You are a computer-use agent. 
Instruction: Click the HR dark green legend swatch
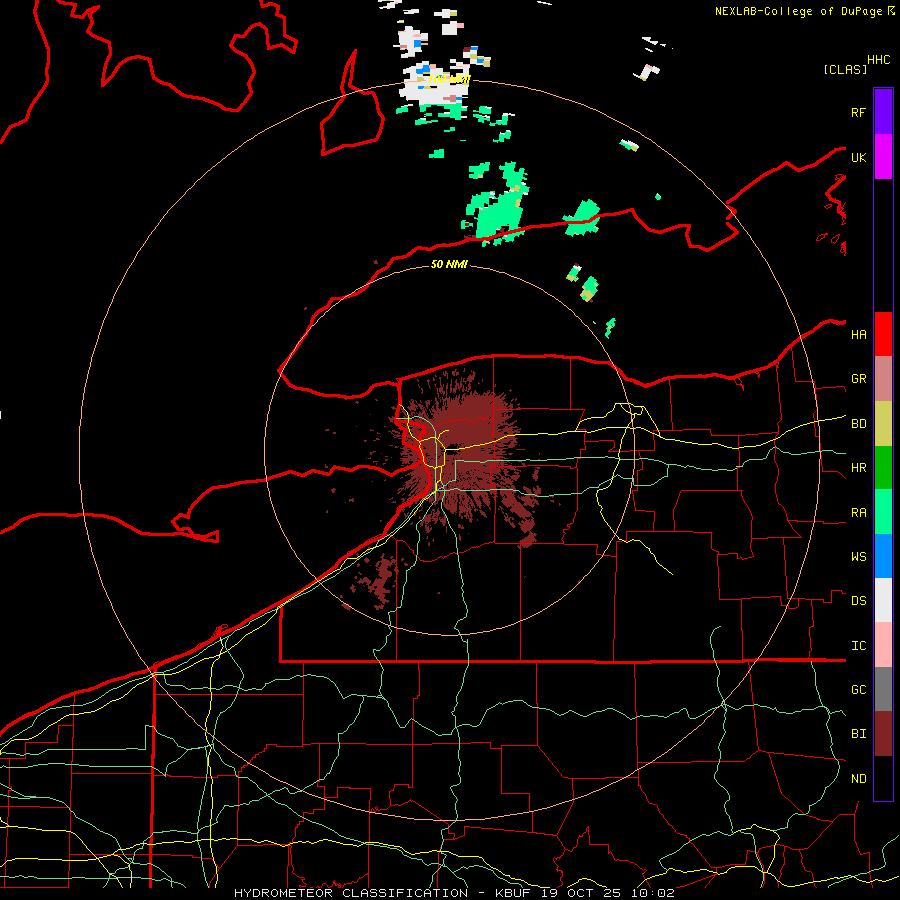pyautogui.click(x=883, y=468)
